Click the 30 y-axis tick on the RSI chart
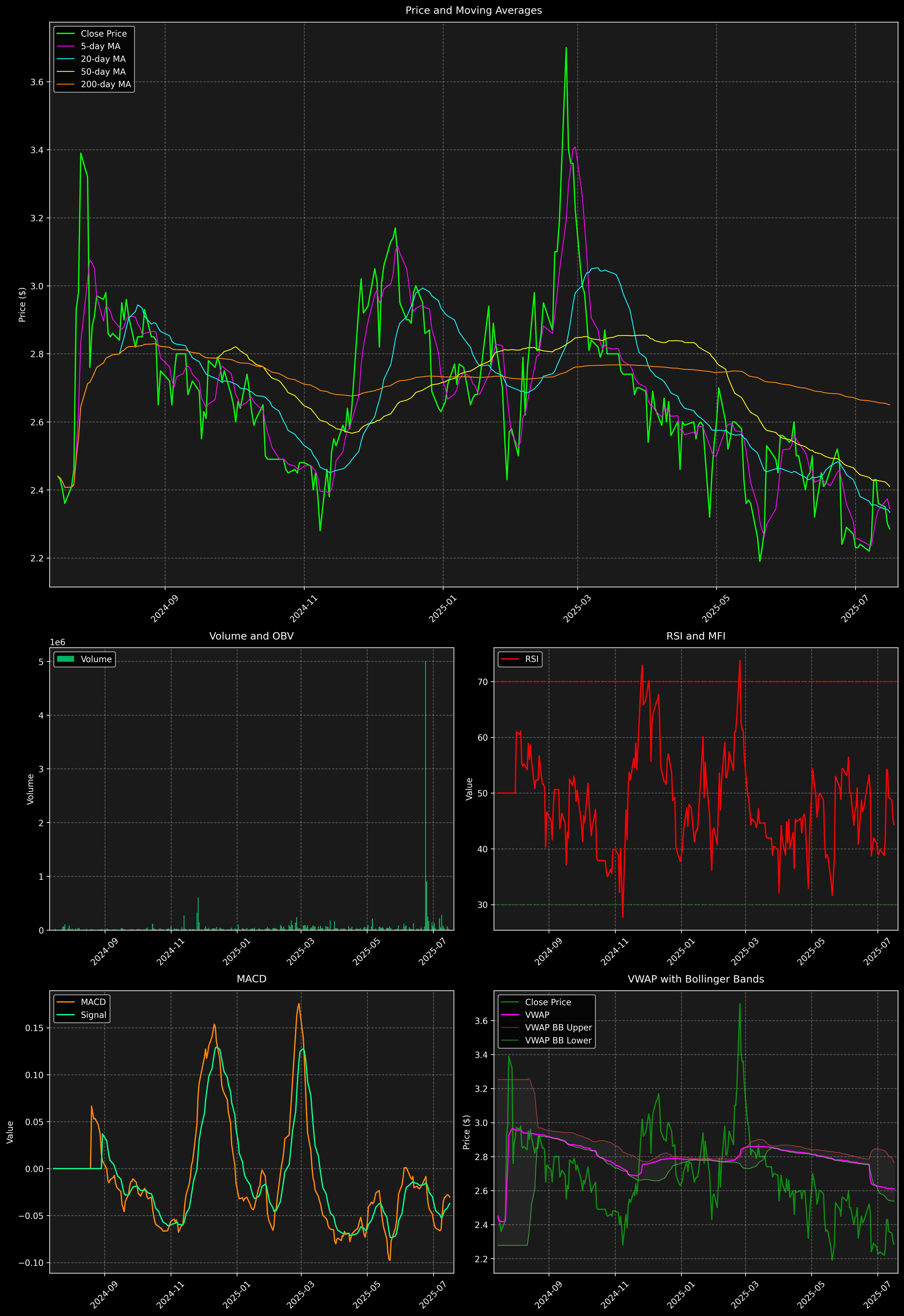Screen dimensions: 904x1316 coord(483,905)
